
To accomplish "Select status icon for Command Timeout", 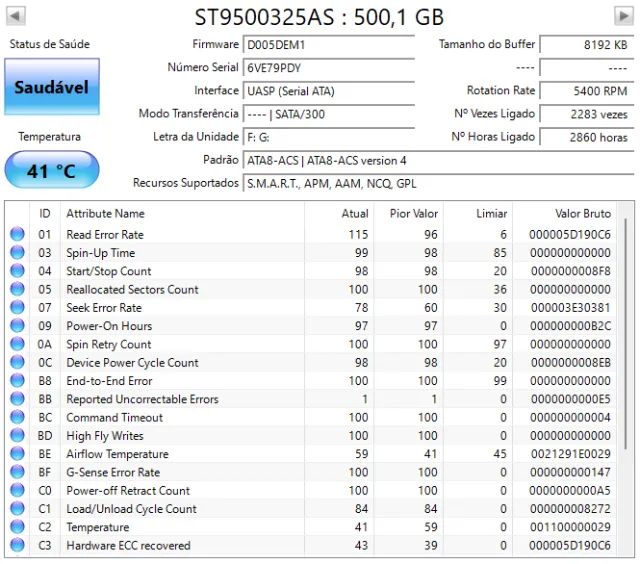I will [x=17, y=417].
